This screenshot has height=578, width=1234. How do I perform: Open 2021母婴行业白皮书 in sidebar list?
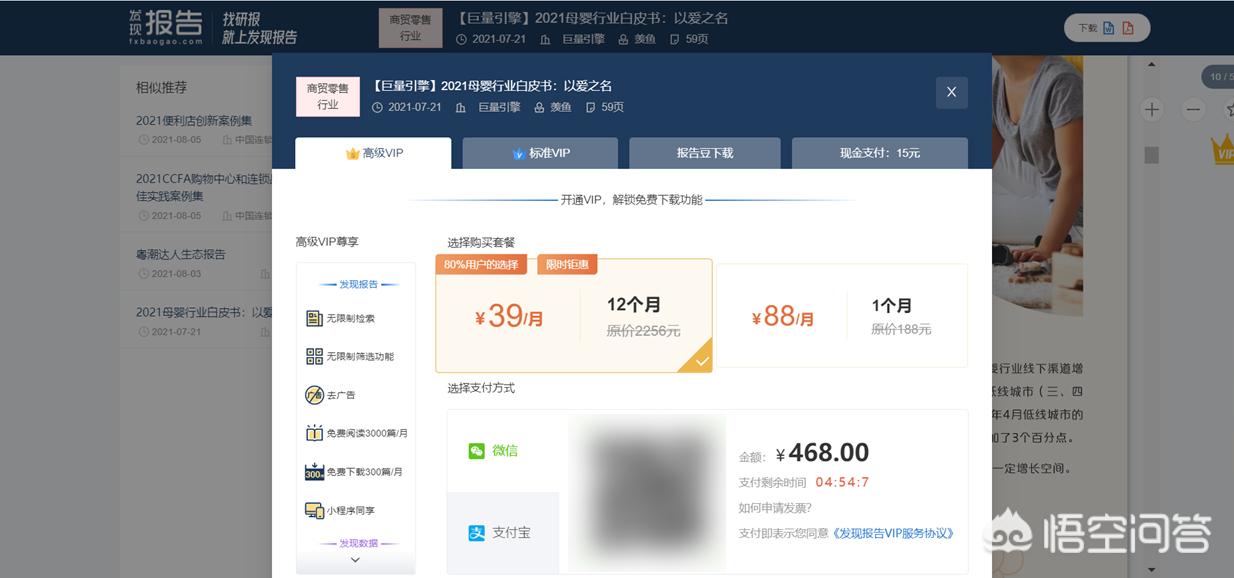point(203,312)
